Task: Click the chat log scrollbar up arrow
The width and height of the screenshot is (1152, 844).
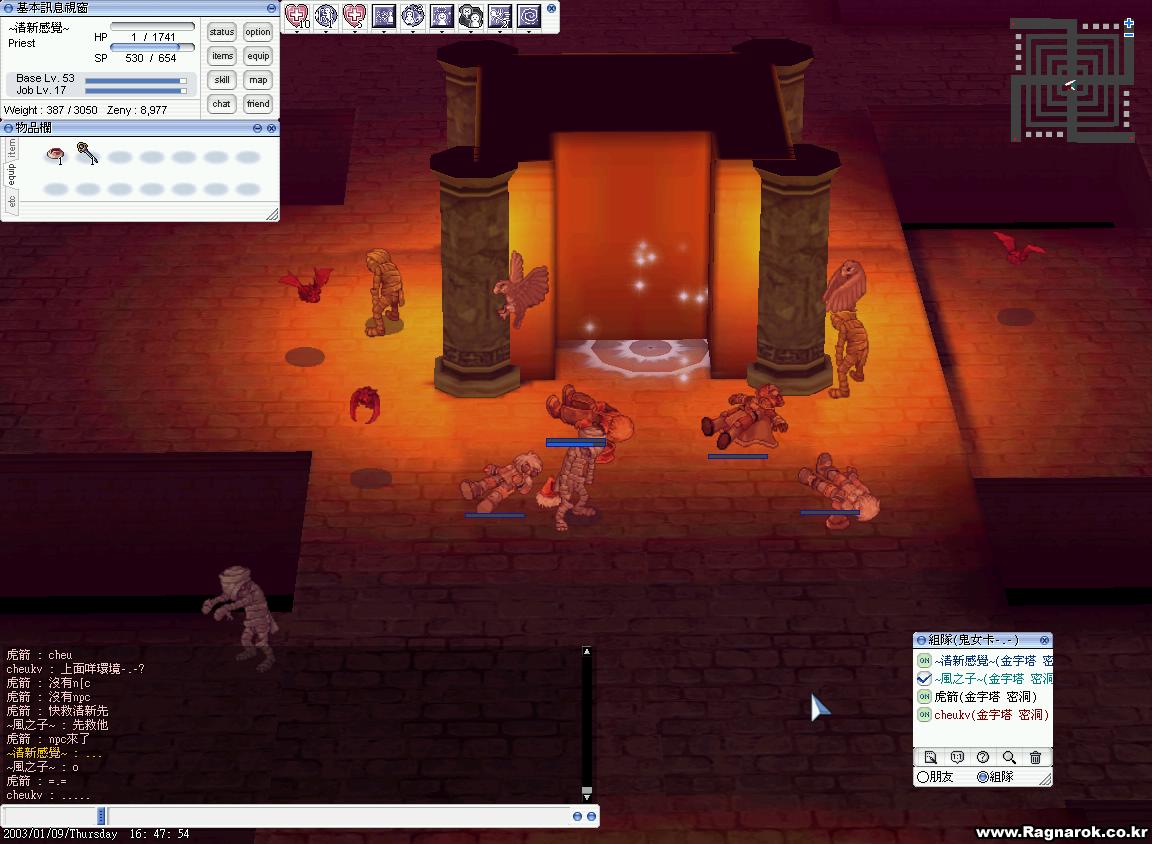Action: pos(586,652)
